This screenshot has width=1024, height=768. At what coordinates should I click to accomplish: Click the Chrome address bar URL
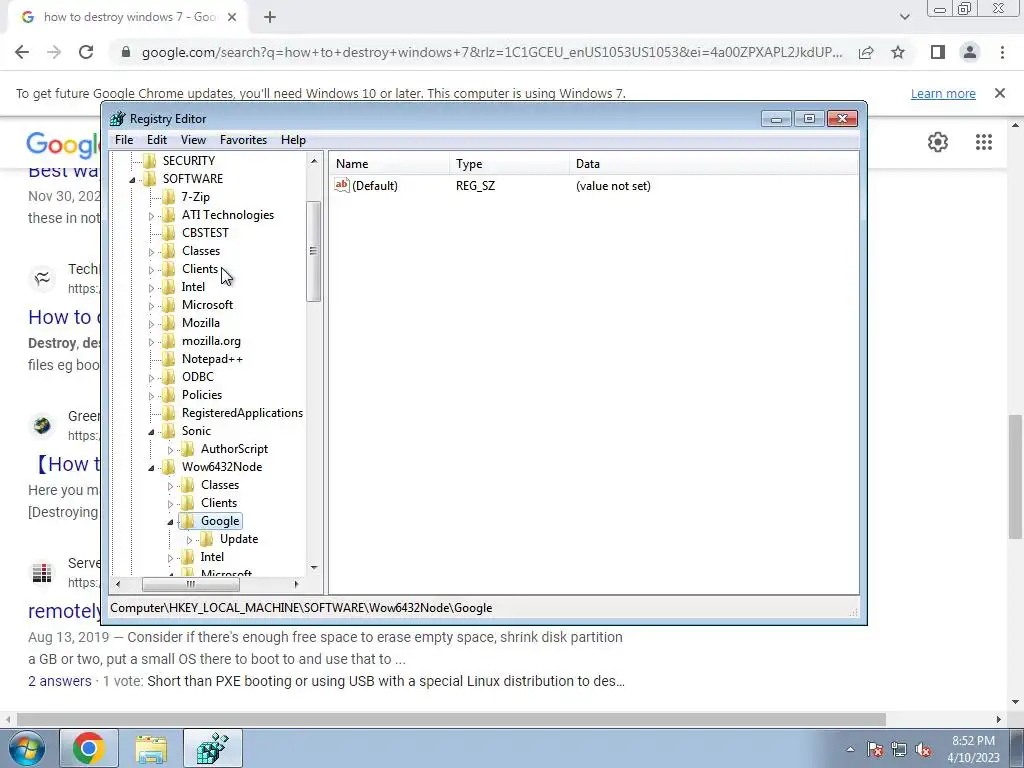click(x=492, y=52)
